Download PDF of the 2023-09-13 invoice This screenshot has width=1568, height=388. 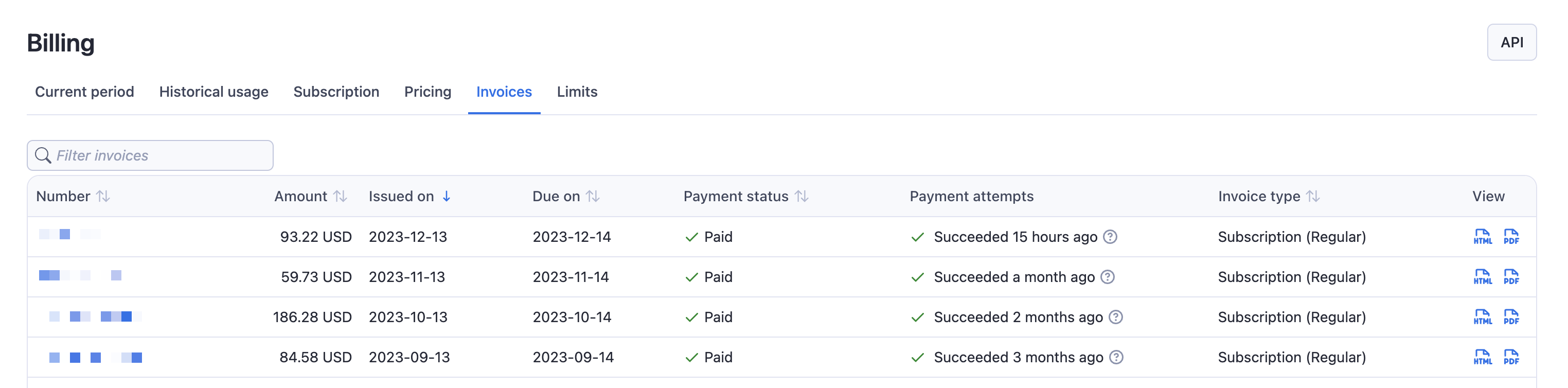[x=1511, y=357]
